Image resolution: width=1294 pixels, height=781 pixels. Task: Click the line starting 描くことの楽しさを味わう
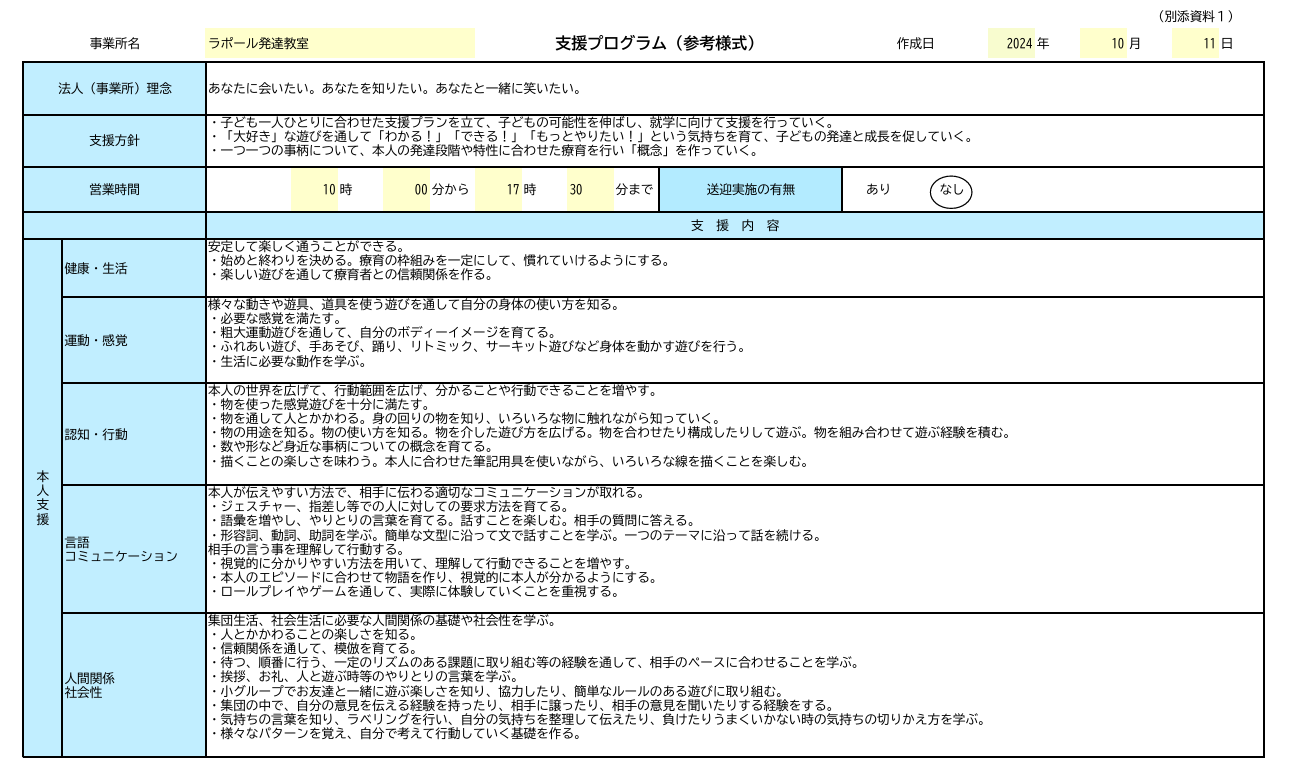[x=509, y=461]
